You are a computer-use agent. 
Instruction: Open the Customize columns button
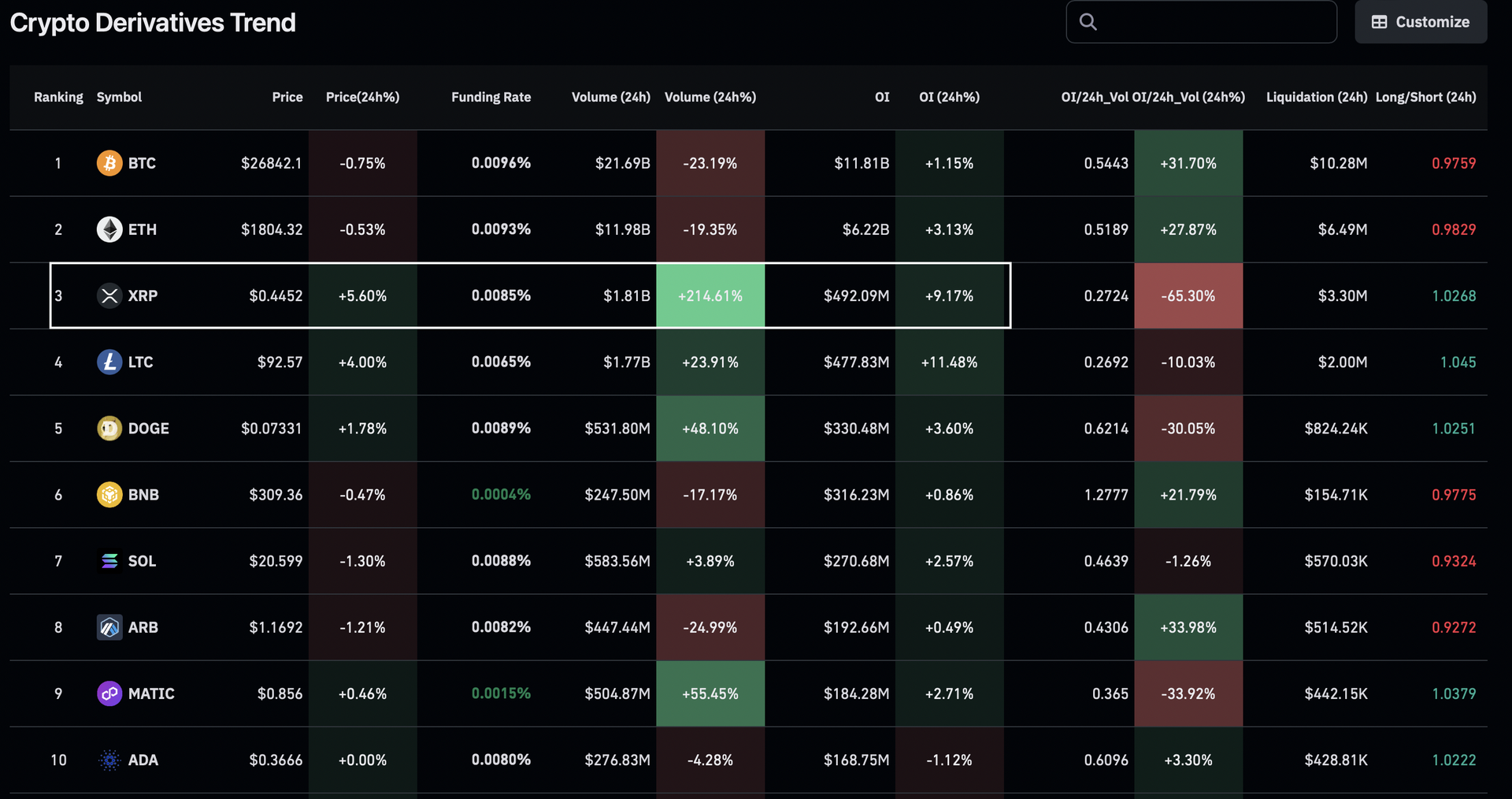click(1421, 21)
